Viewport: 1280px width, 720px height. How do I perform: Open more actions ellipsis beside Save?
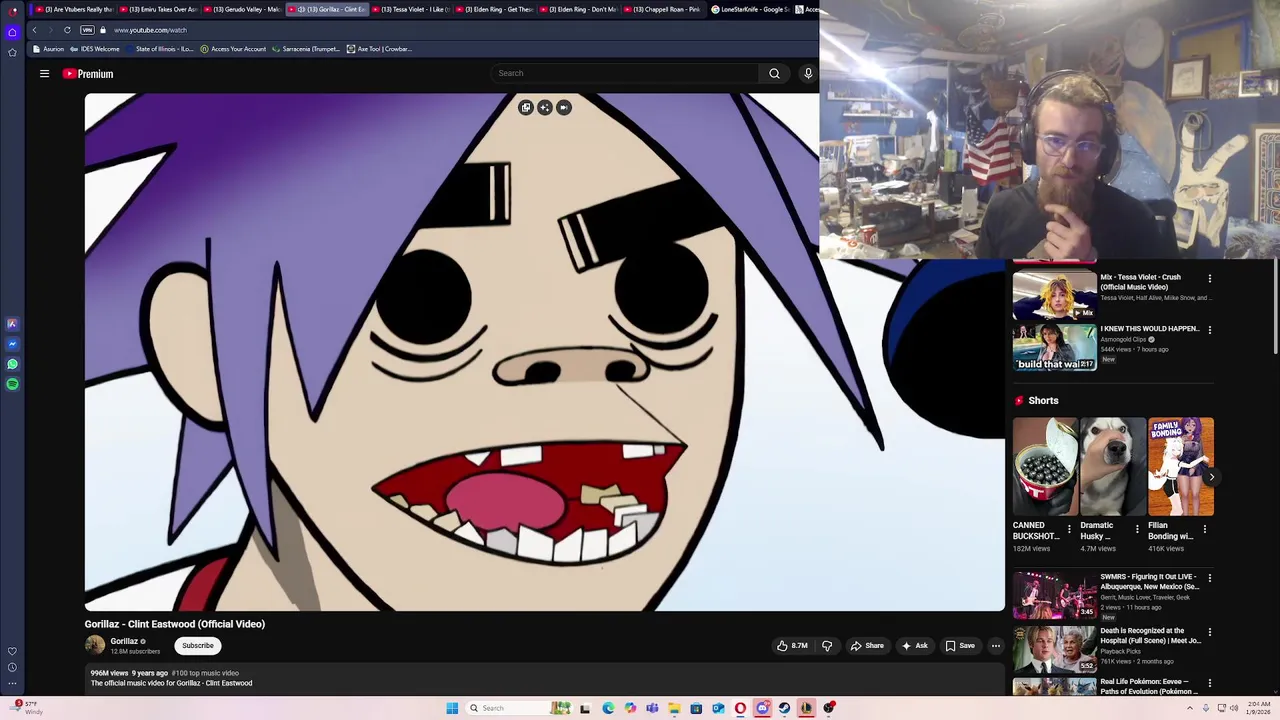tap(995, 646)
